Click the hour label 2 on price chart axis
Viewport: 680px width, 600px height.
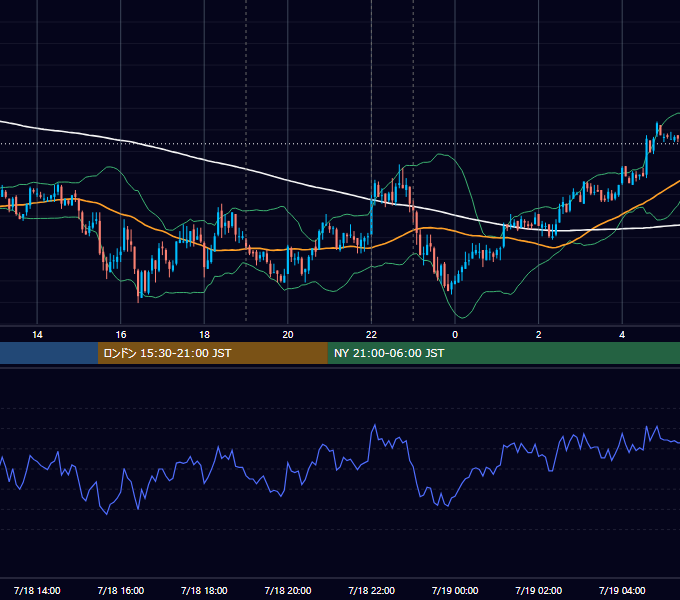[x=539, y=335]
